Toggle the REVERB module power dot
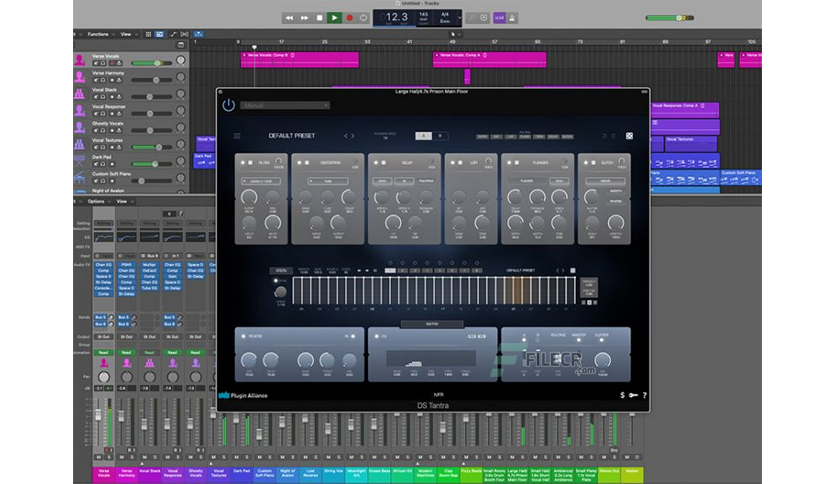836x484 pixels. click(244, 336)
